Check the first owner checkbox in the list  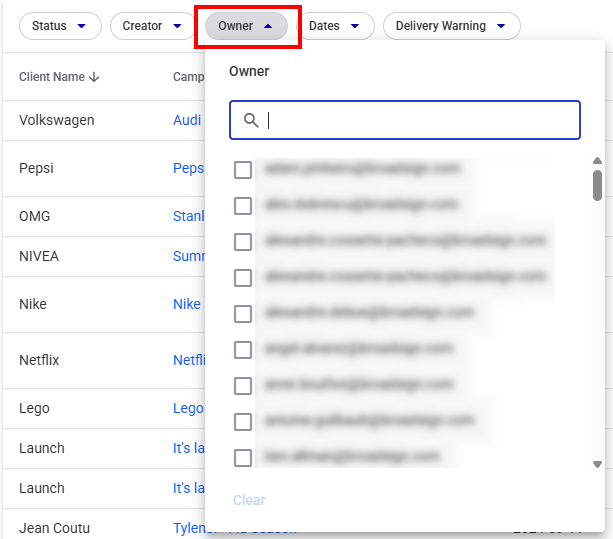tap(243, 170)
